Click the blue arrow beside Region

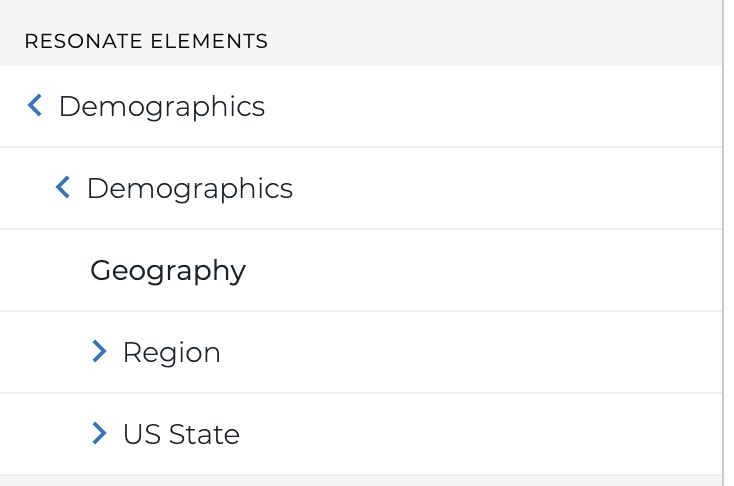(x=99, y=351)
